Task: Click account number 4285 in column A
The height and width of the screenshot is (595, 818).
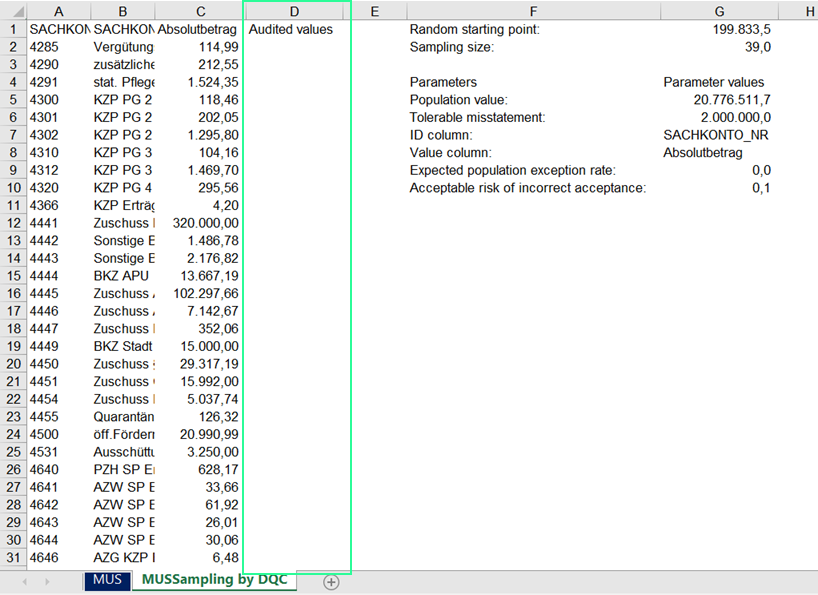Action: click(57, 47)
